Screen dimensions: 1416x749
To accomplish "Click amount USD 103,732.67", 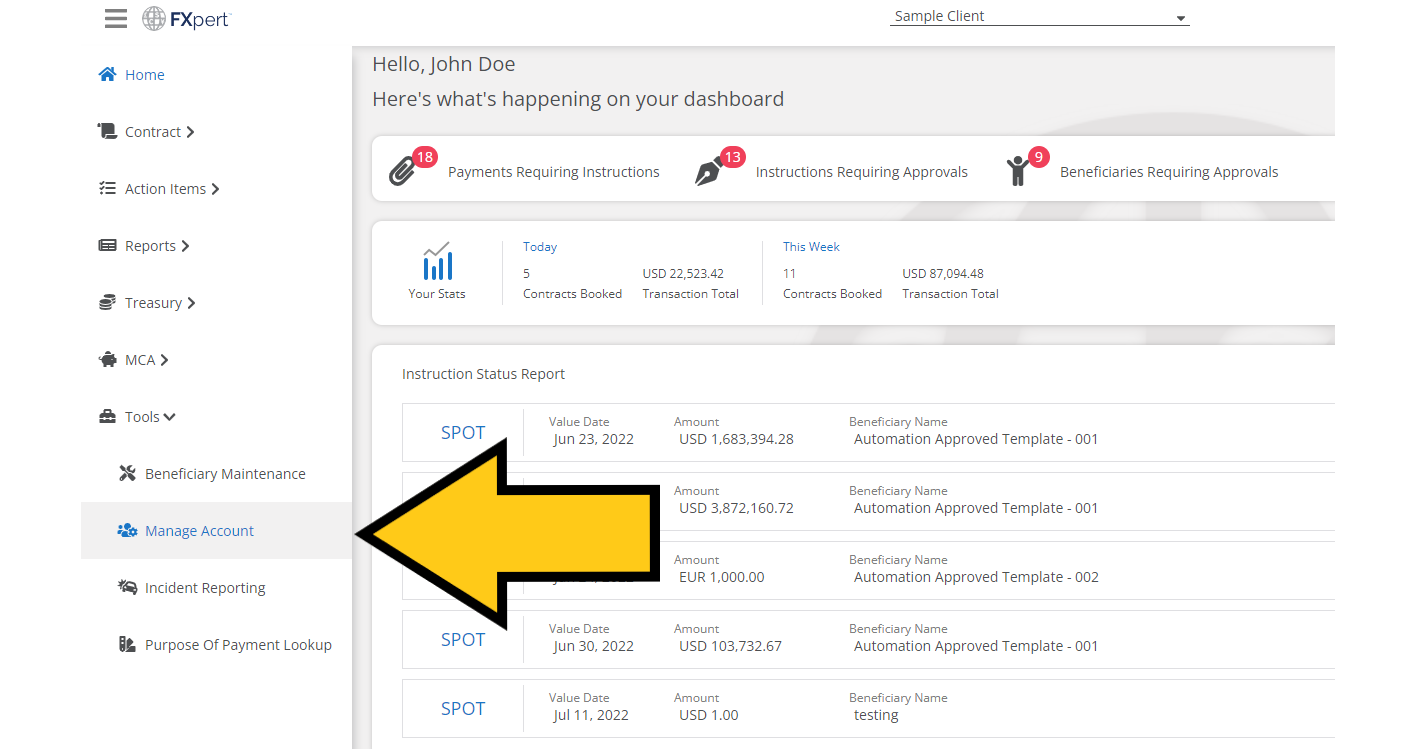I will click(730, 646).
